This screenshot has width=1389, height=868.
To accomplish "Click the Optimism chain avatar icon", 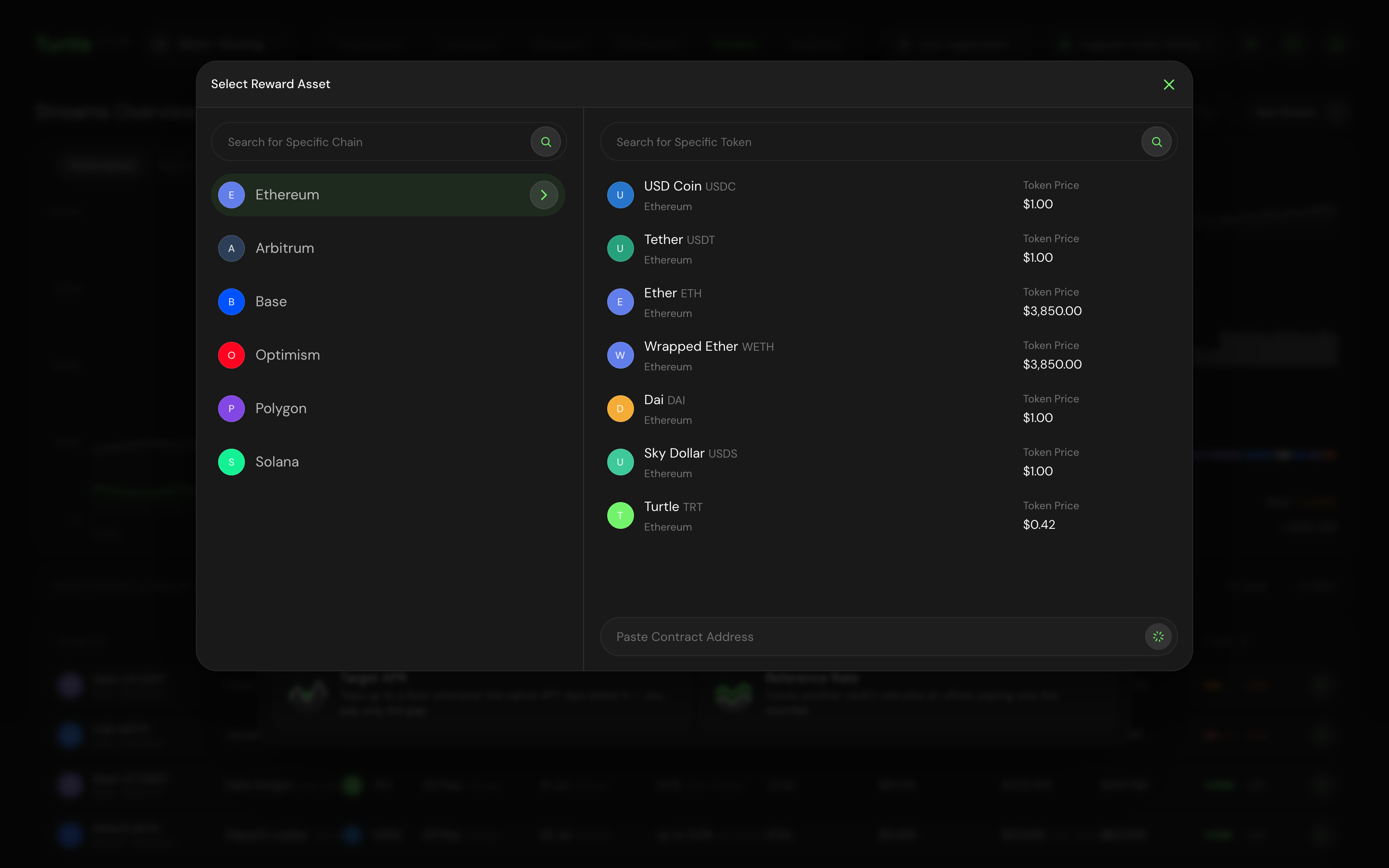I will [x=231, y=355].
